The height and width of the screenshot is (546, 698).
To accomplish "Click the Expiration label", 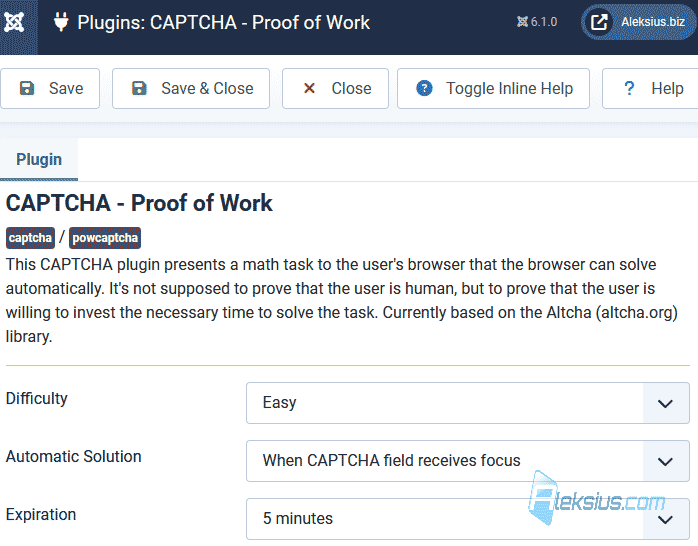I will (41, 514).
